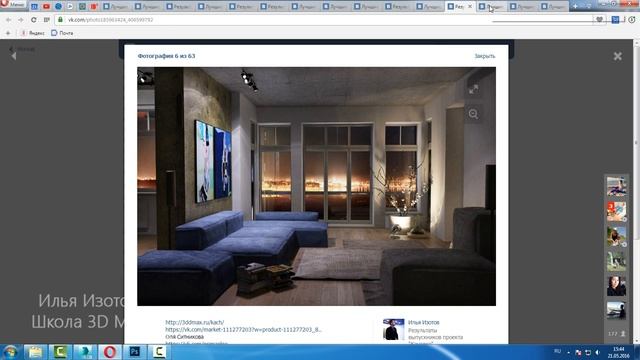This screenshot has width=640, height=360.
Task: Open the vk.com/market product link
Action: click(243, 329)
